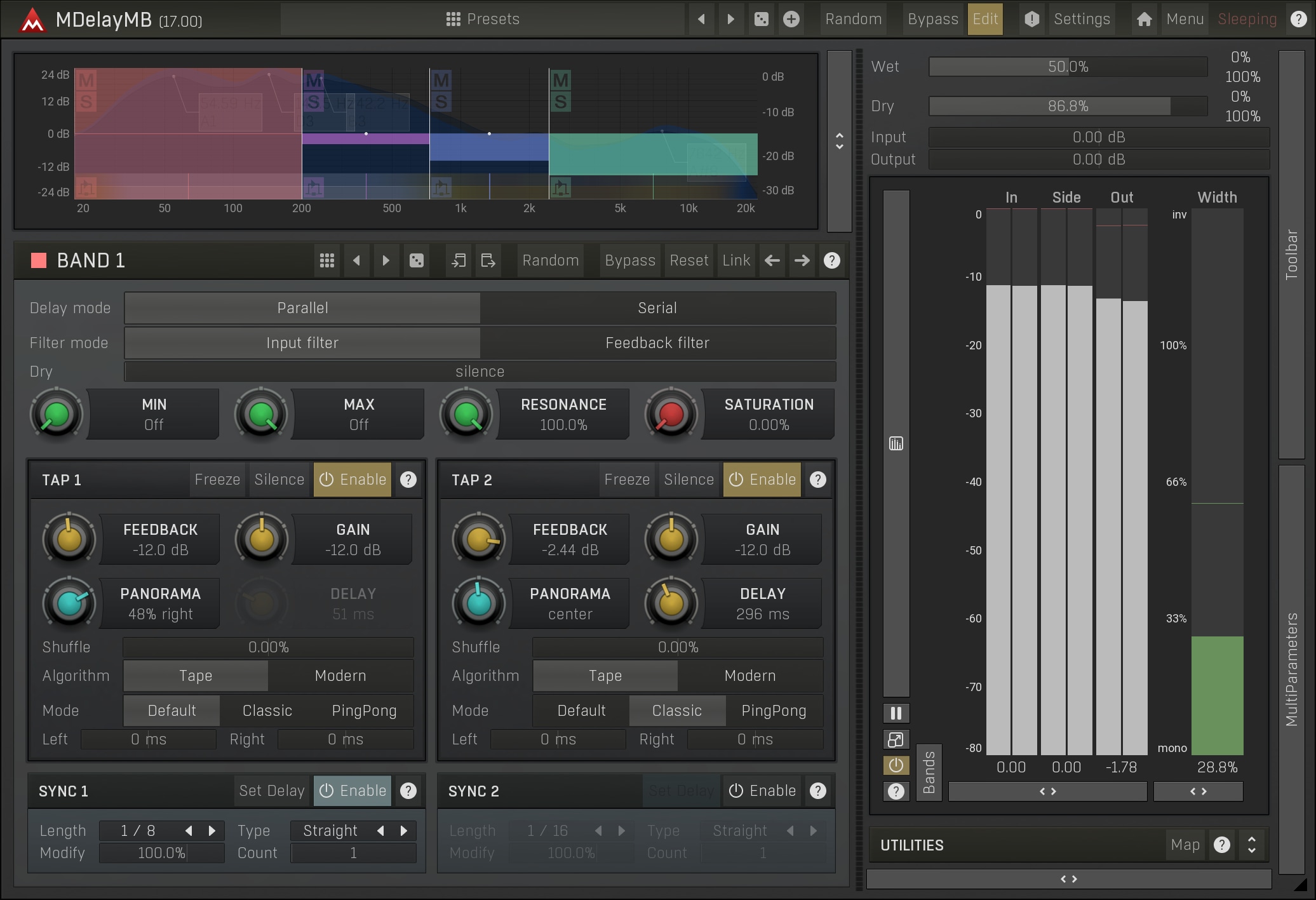The height and width of the screenshot is (900, 1316).
Task: Click Band 1 paste settings icon
Action: (x=488, y=260)
